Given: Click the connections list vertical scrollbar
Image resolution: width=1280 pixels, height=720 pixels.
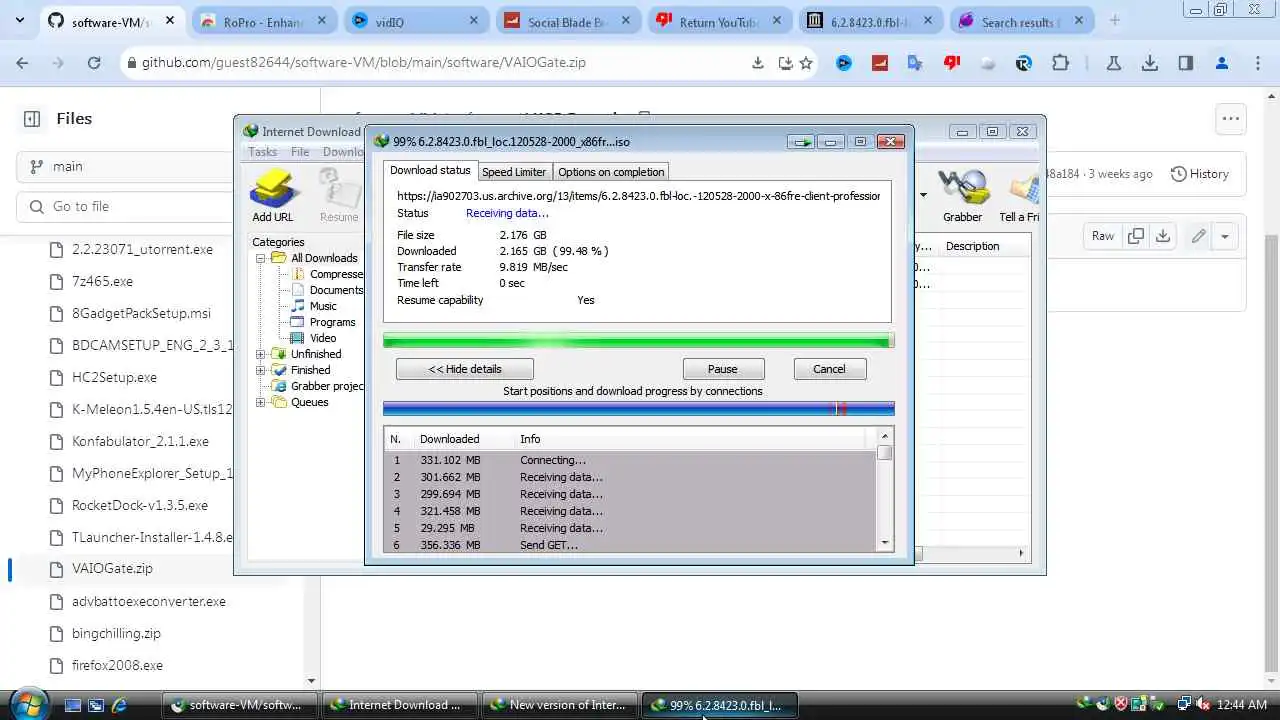Looking at the screenshot, I should point(884,490).
